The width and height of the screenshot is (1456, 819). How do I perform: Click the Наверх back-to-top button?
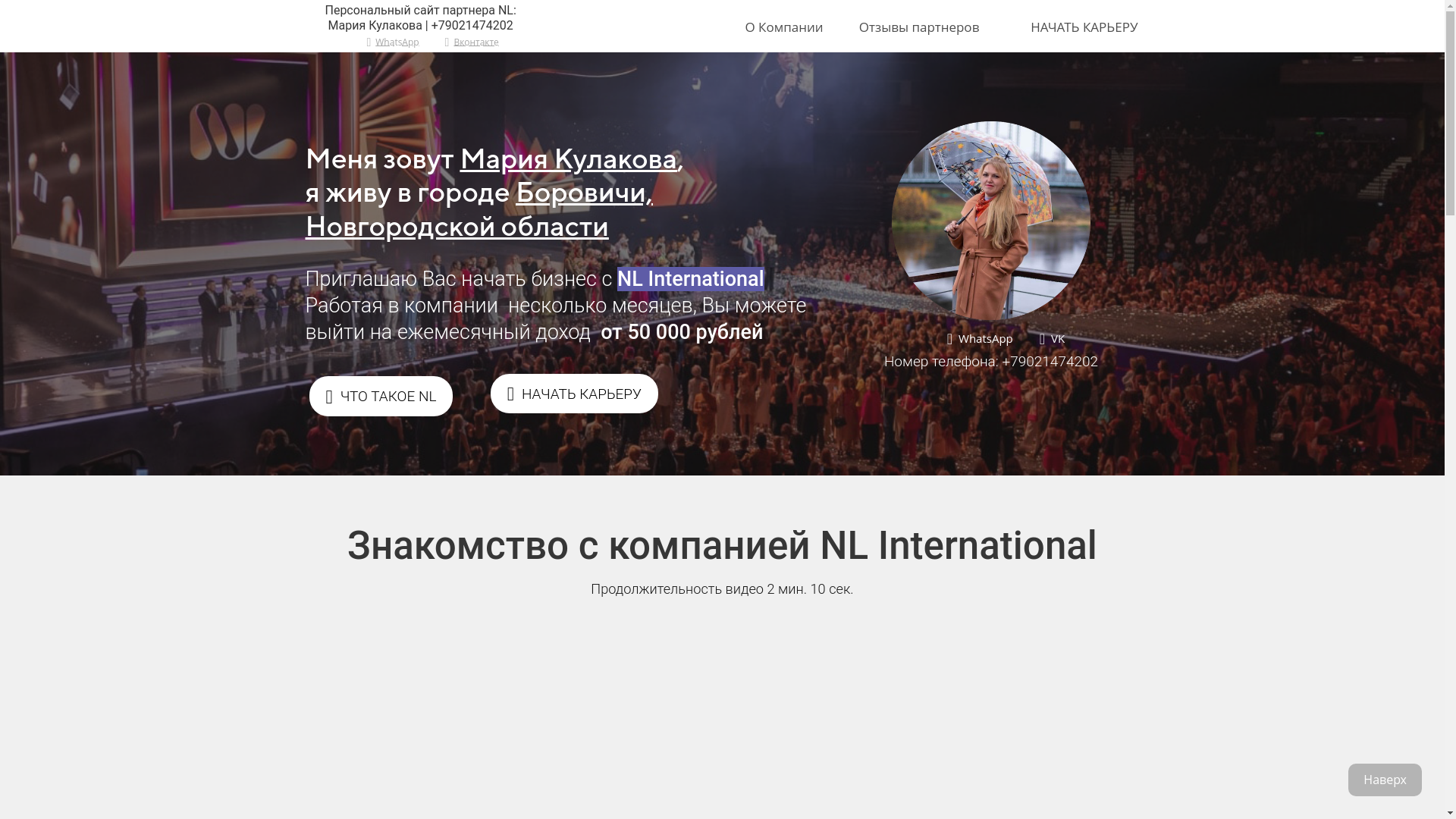click(1385, 780)
